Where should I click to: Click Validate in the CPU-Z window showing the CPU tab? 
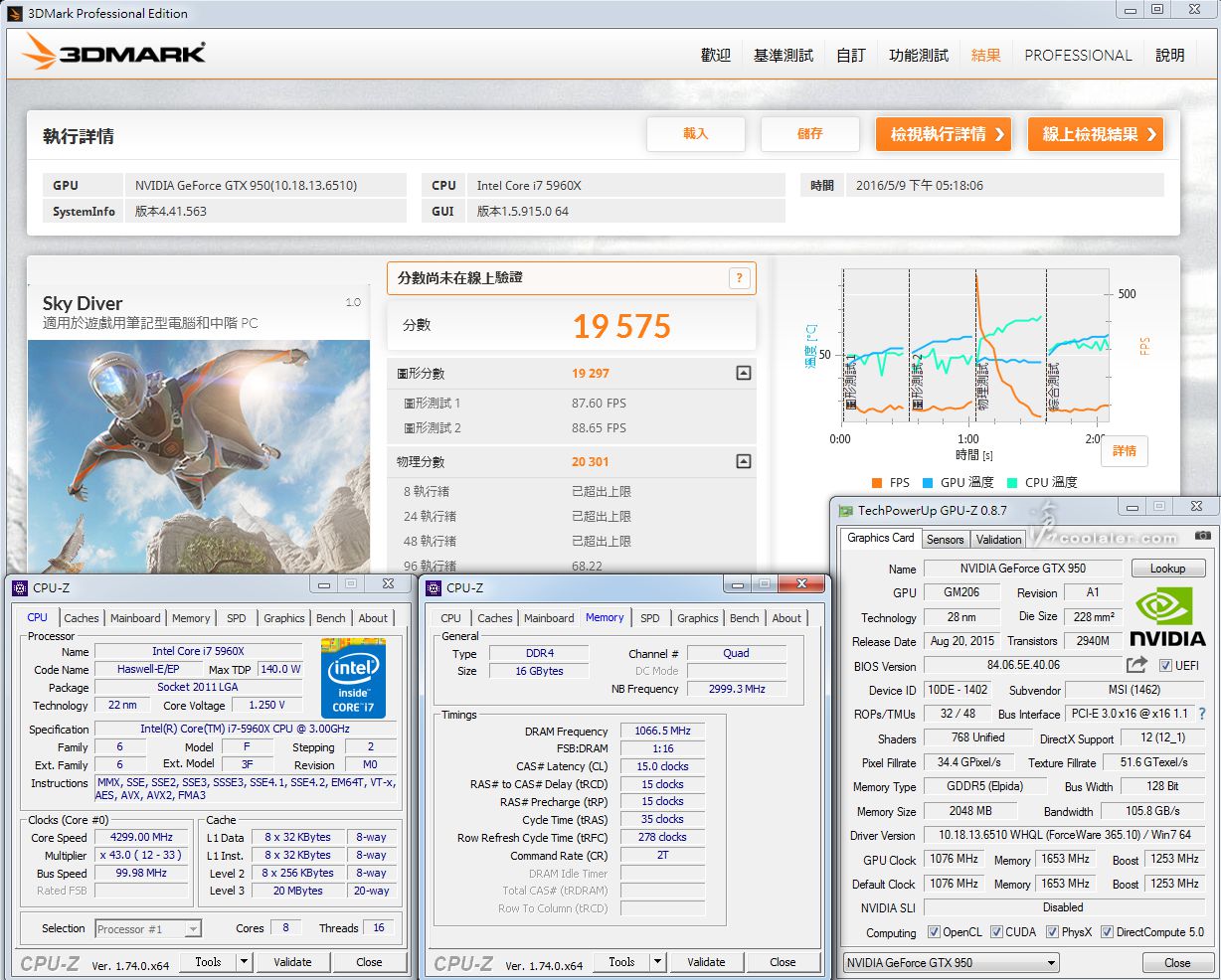292,961
